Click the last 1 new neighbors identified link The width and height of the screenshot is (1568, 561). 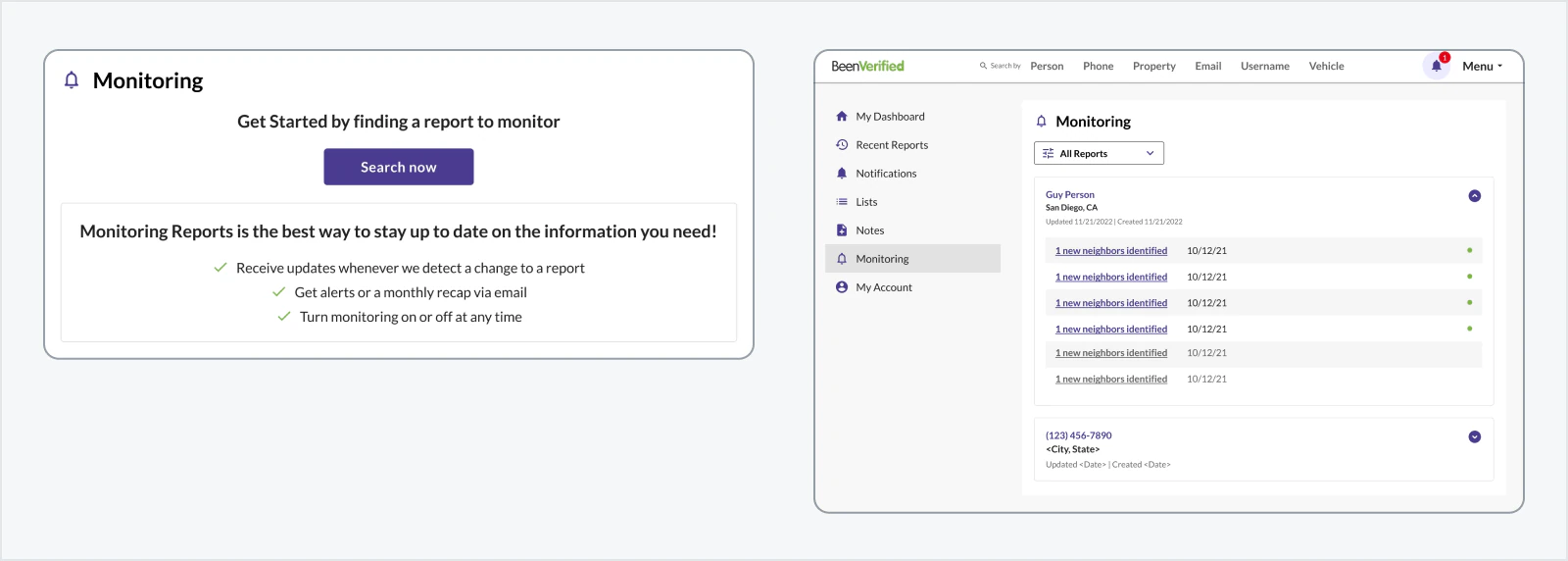[1110, 379]
